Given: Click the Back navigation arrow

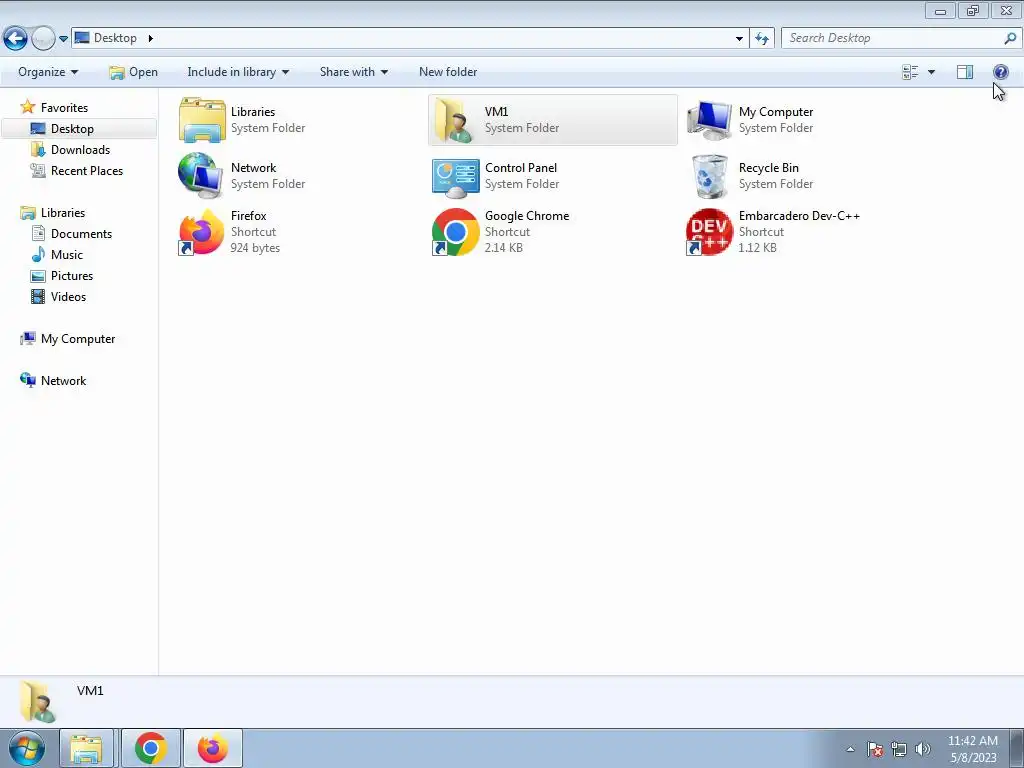Looking at the screenshot, I should pos(16,39).
